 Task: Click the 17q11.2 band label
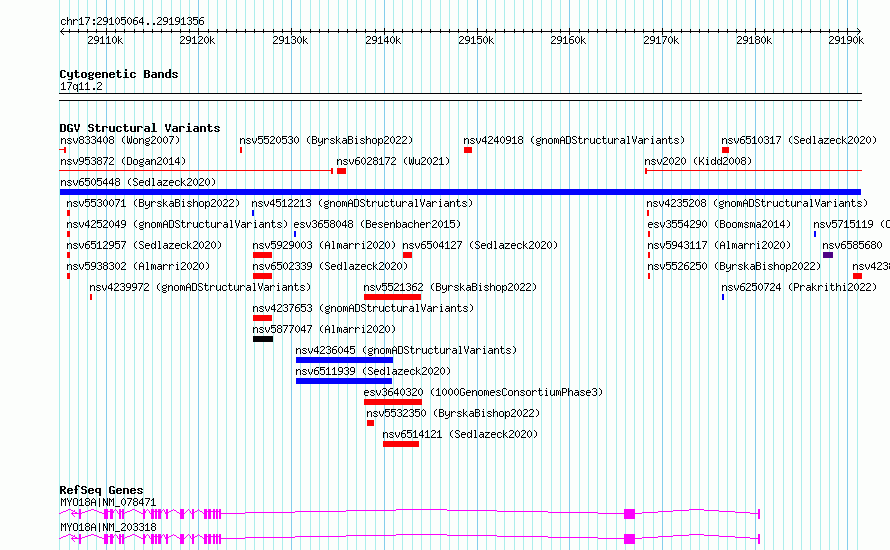pos(81,86)
